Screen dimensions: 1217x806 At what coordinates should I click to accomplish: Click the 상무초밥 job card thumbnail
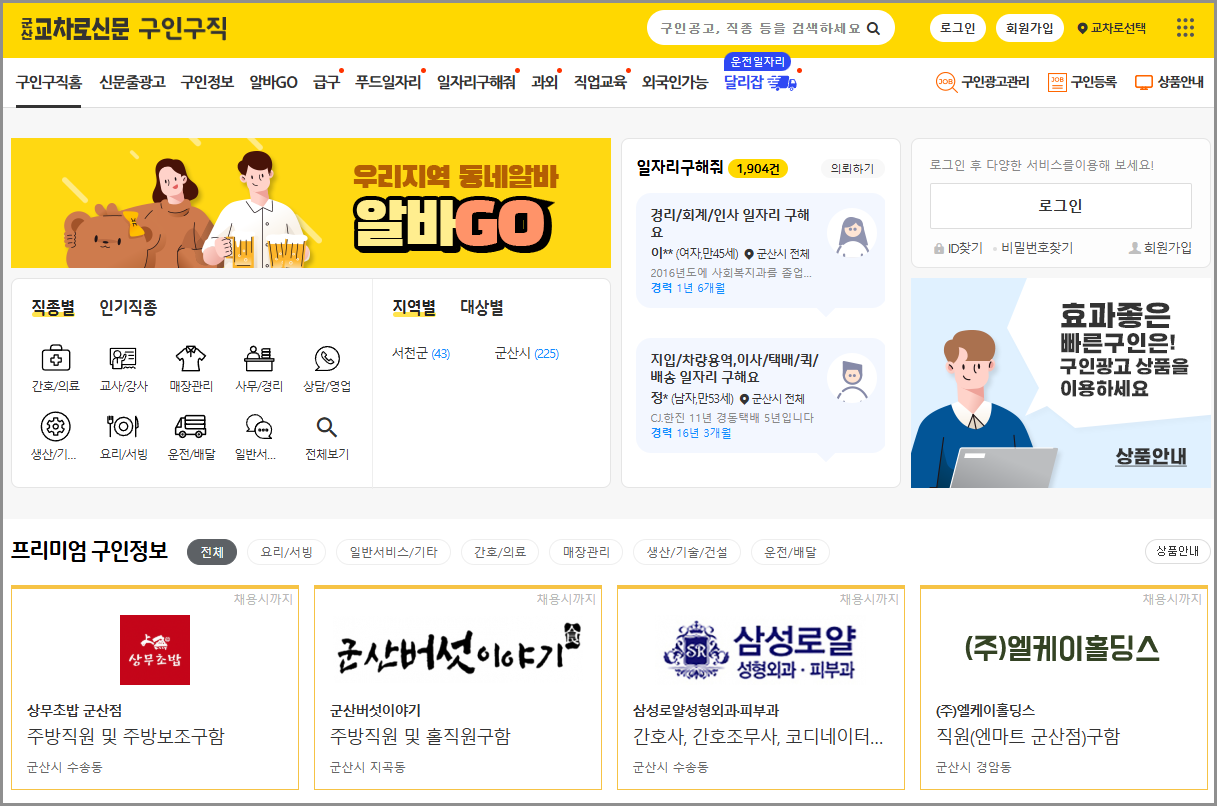(154, 649)
